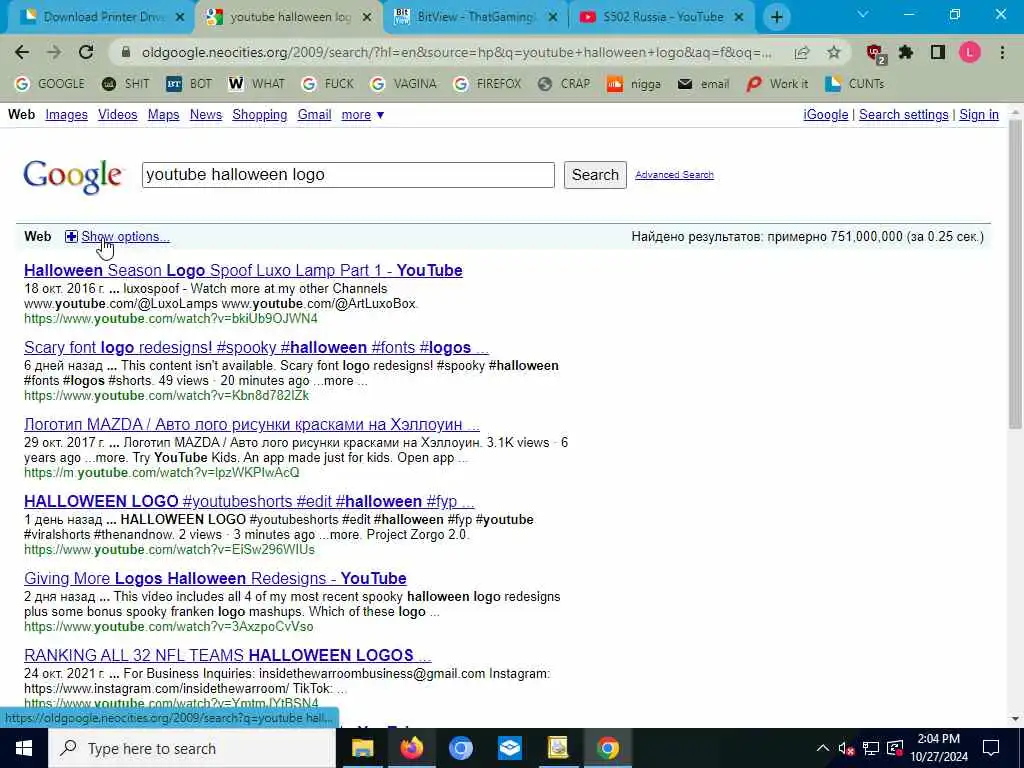
Task: Click the Sign in link
Action: coord(978,115)
